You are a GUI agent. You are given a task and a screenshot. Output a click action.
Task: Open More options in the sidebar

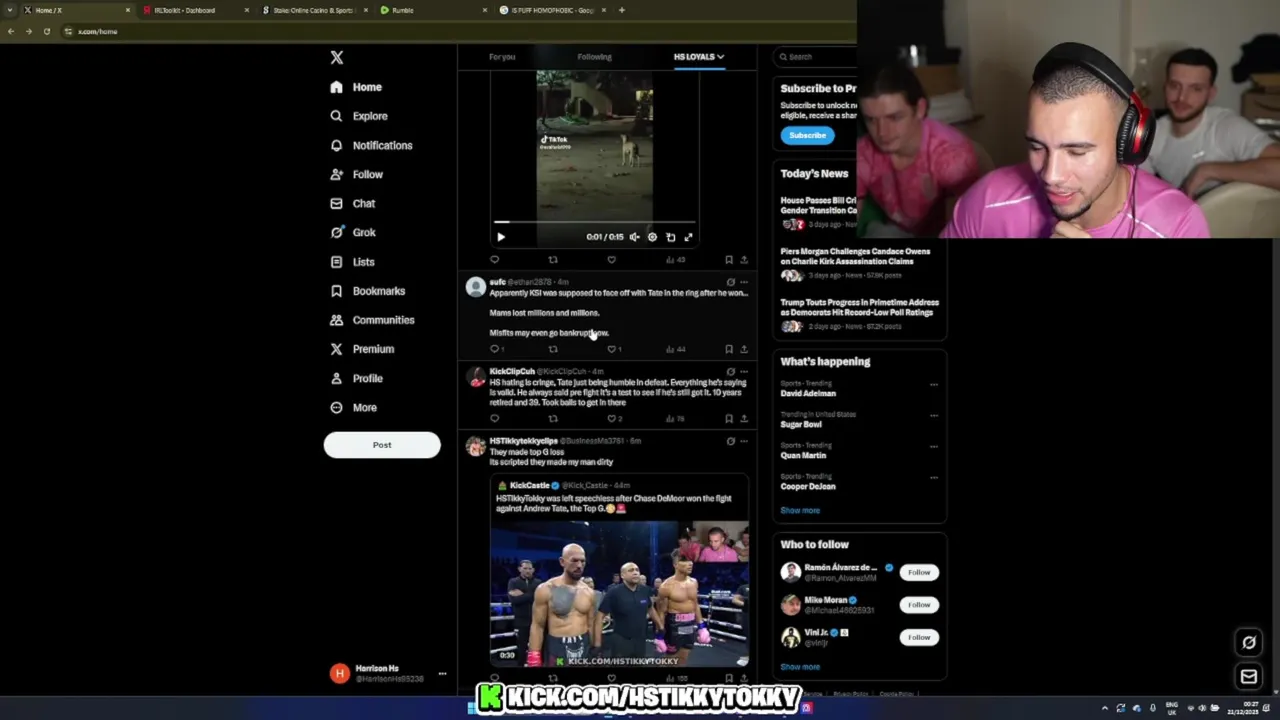pos(353,408)
